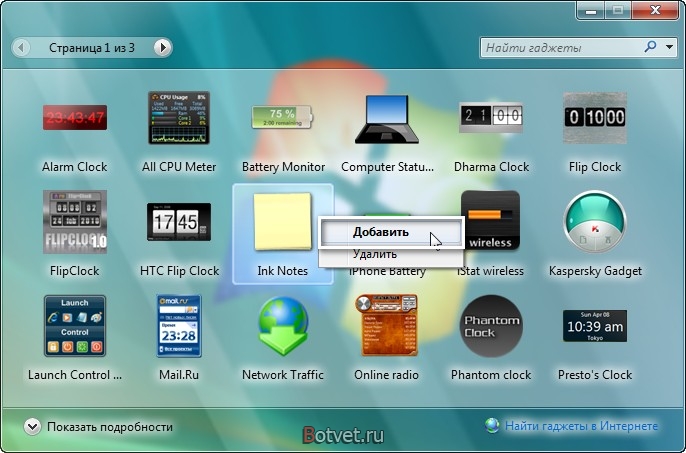Click the 'Показать подробности' label
Viewport: 686px width, 453px height.
pyautogui.click(x=110, y=427)
